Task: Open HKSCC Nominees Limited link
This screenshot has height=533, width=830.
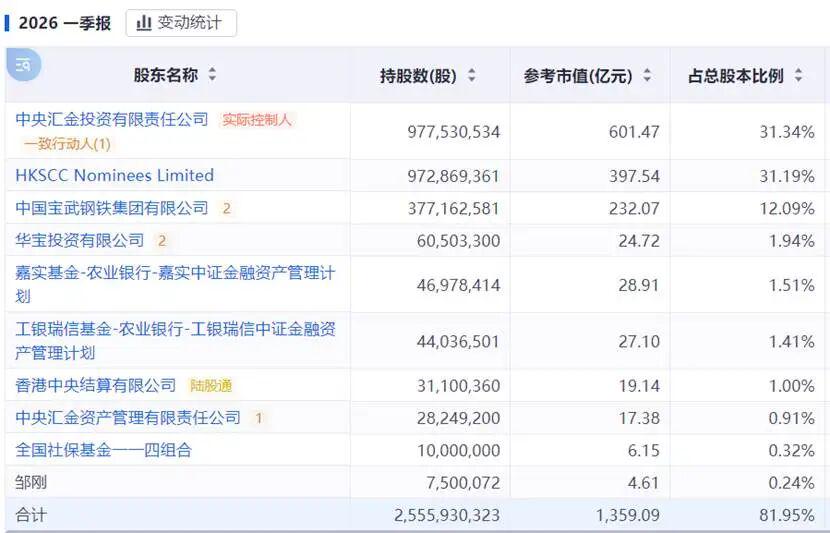Action: tap(114, 175)
